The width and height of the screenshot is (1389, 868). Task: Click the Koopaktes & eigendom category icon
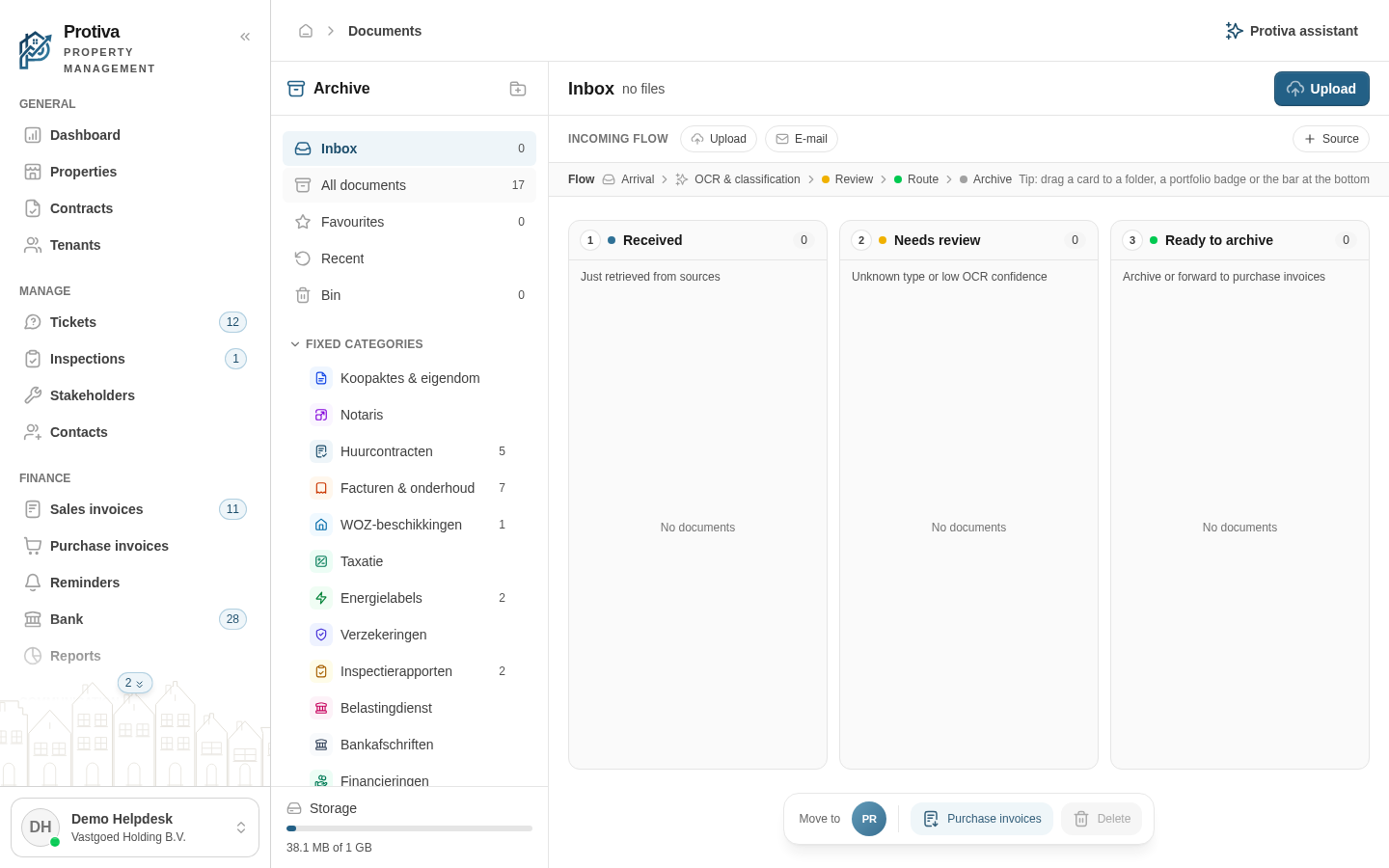[321, 378]
